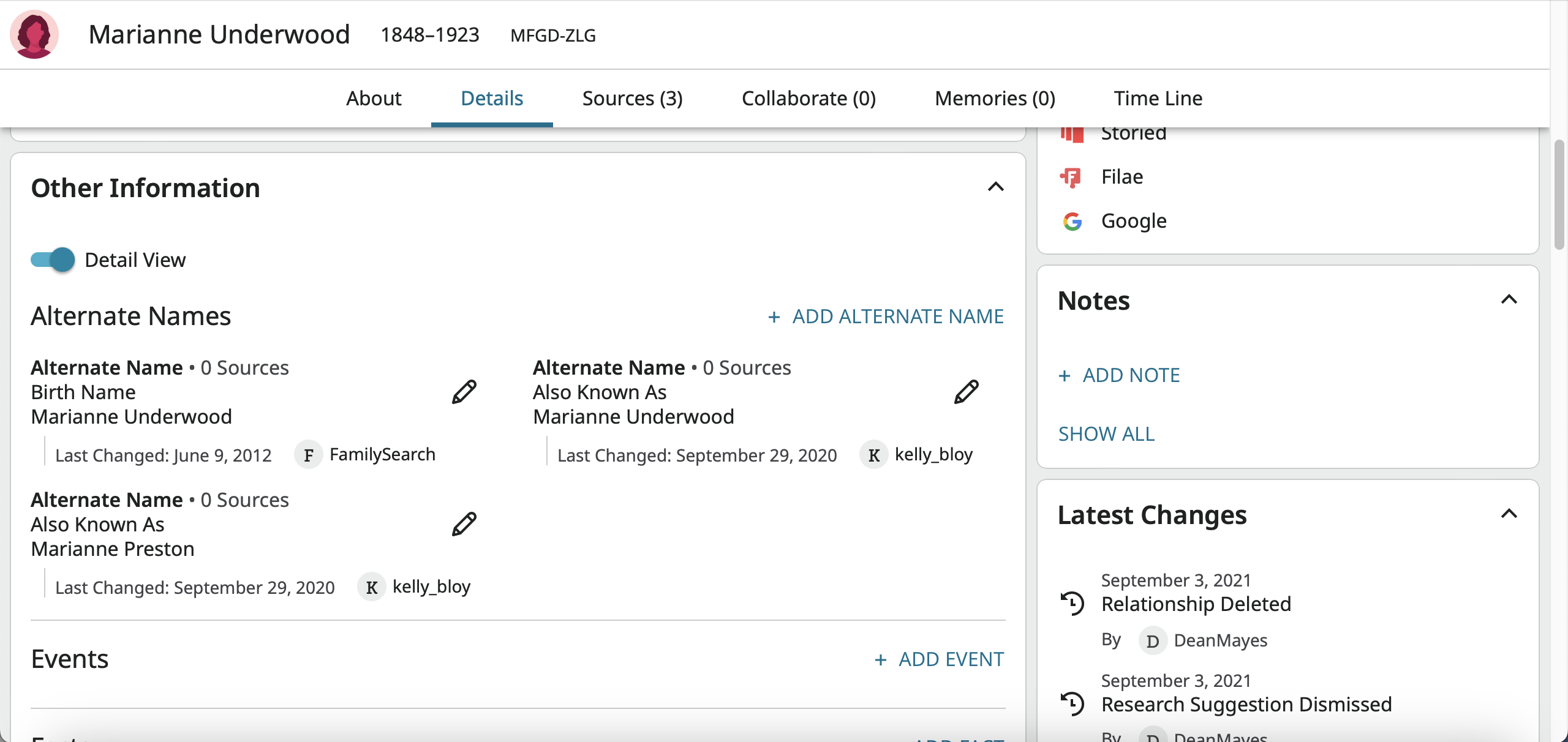The height and width of the screenshot is (742, 1568).
Task: Click Add Note
Action: pyautogui.click(x=1119, y=375)
